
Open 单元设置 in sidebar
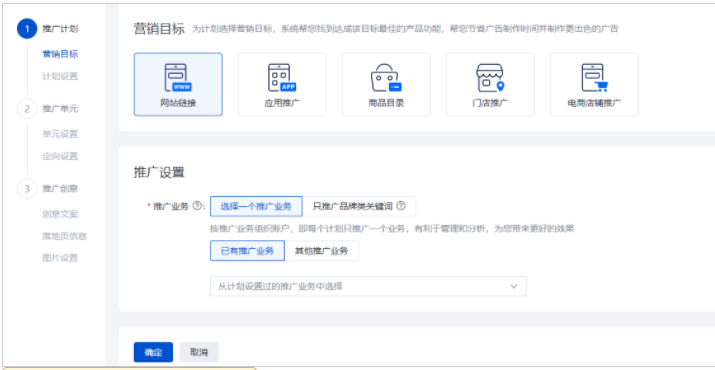click(x=60, y=134)
